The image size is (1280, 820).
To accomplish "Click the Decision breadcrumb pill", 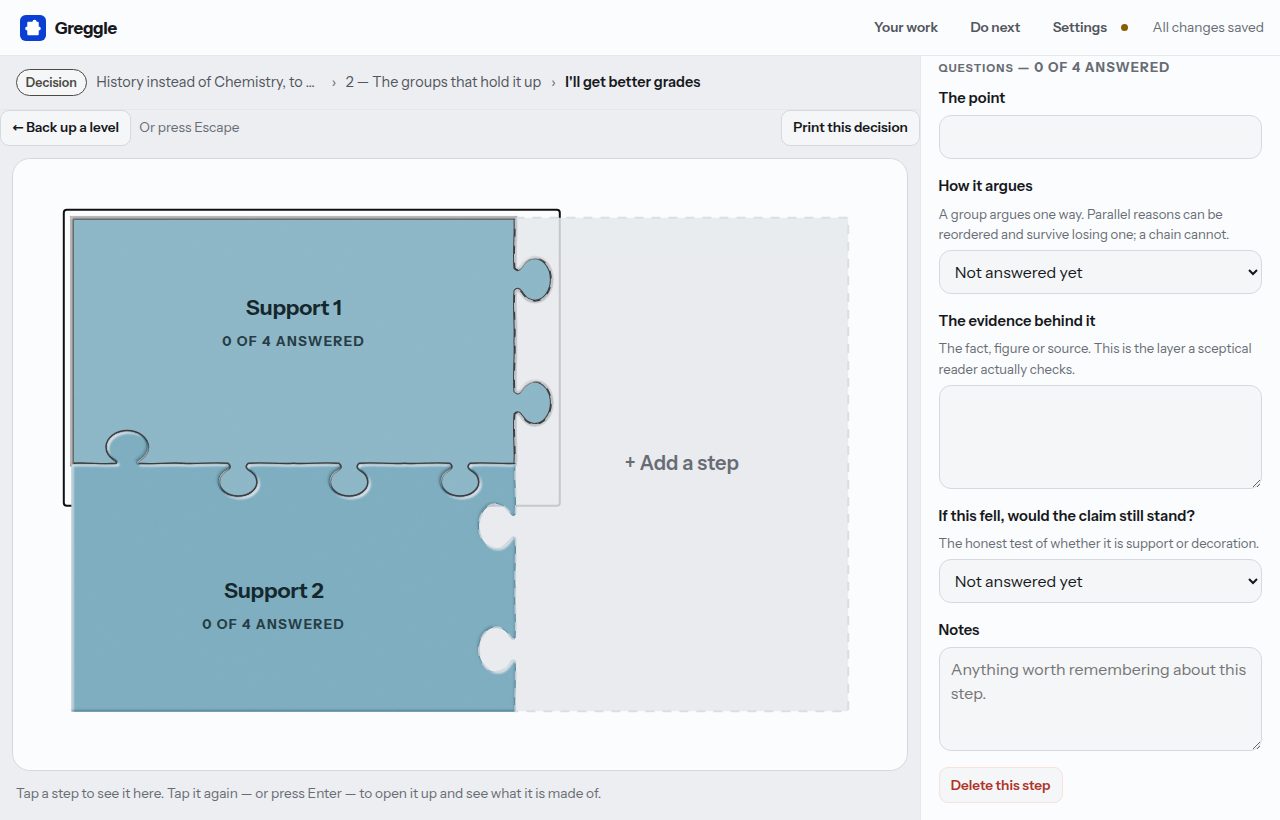I will pyautogui.click(x=51, y=82).
